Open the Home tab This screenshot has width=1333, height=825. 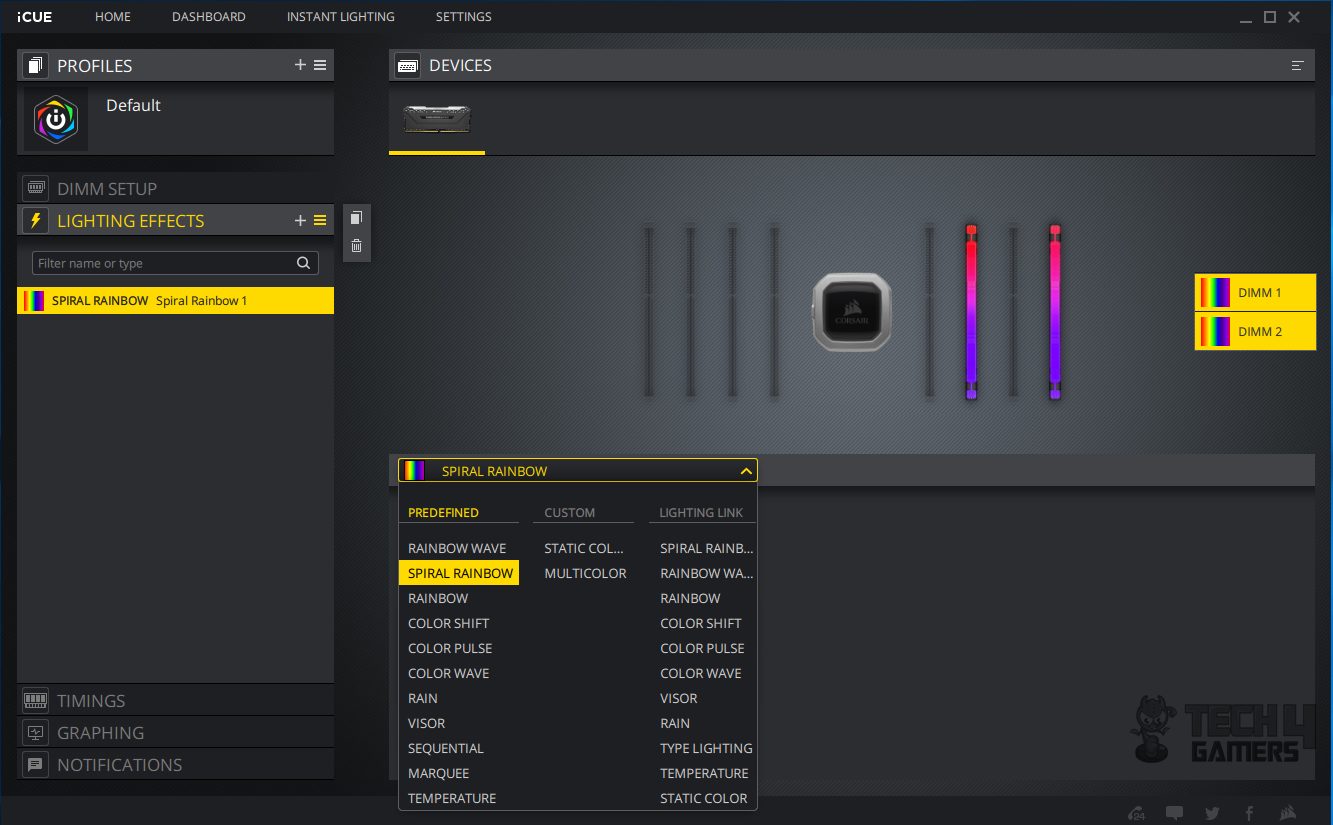(x=113, y=17)
